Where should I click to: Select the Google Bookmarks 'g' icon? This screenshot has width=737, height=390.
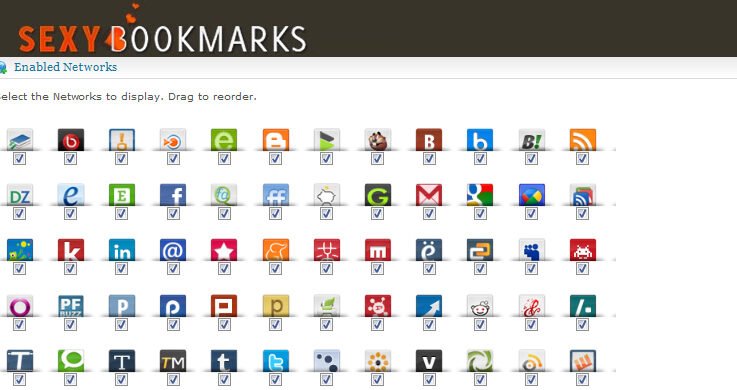pyautogui.click(x=480, y=195)
